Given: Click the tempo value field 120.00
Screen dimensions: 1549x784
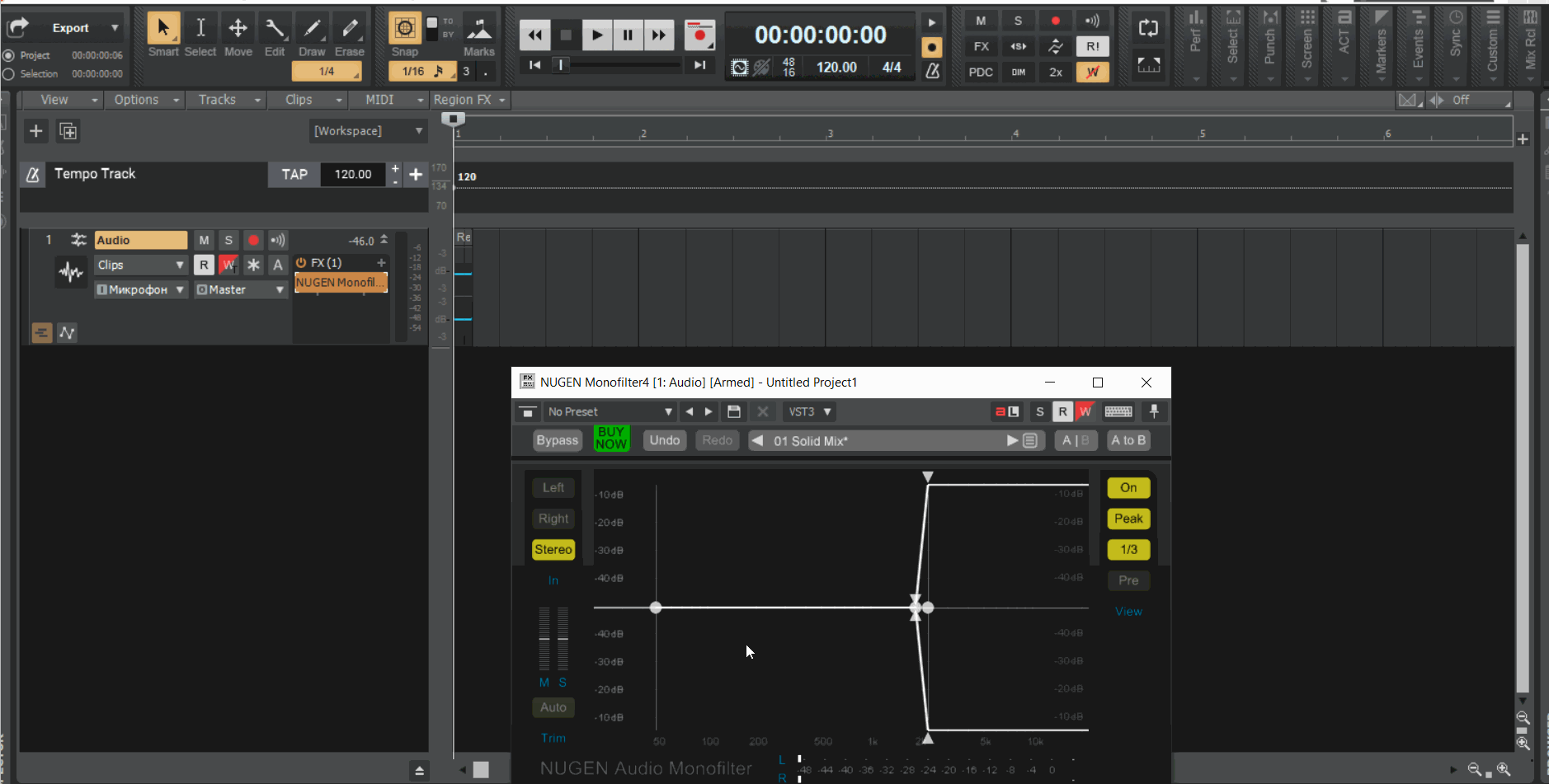Looking at the screenshot, I should (x=353, y=174).
